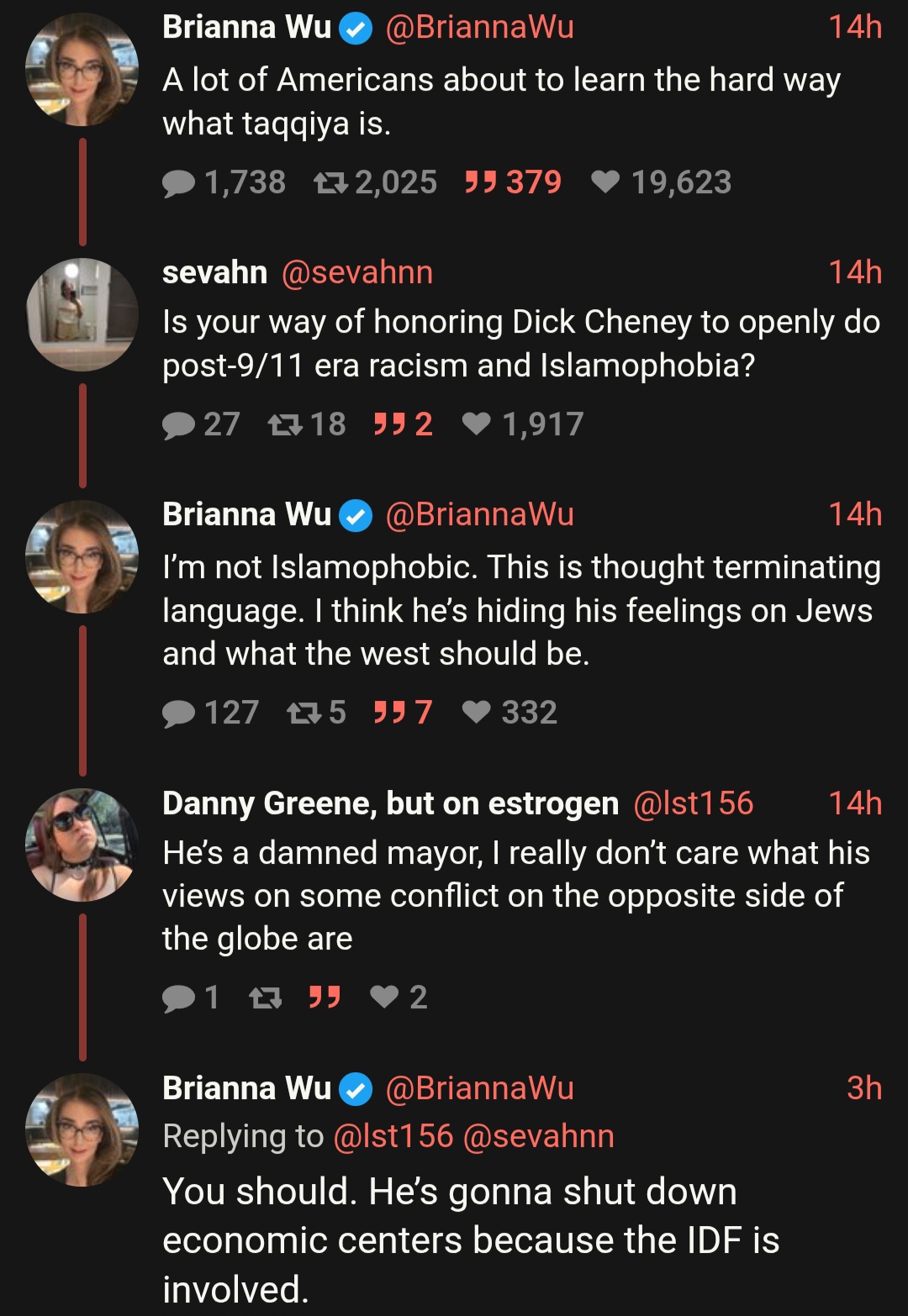Open the @lst156 handle beside Danny Greene

(x=693, y=803)
